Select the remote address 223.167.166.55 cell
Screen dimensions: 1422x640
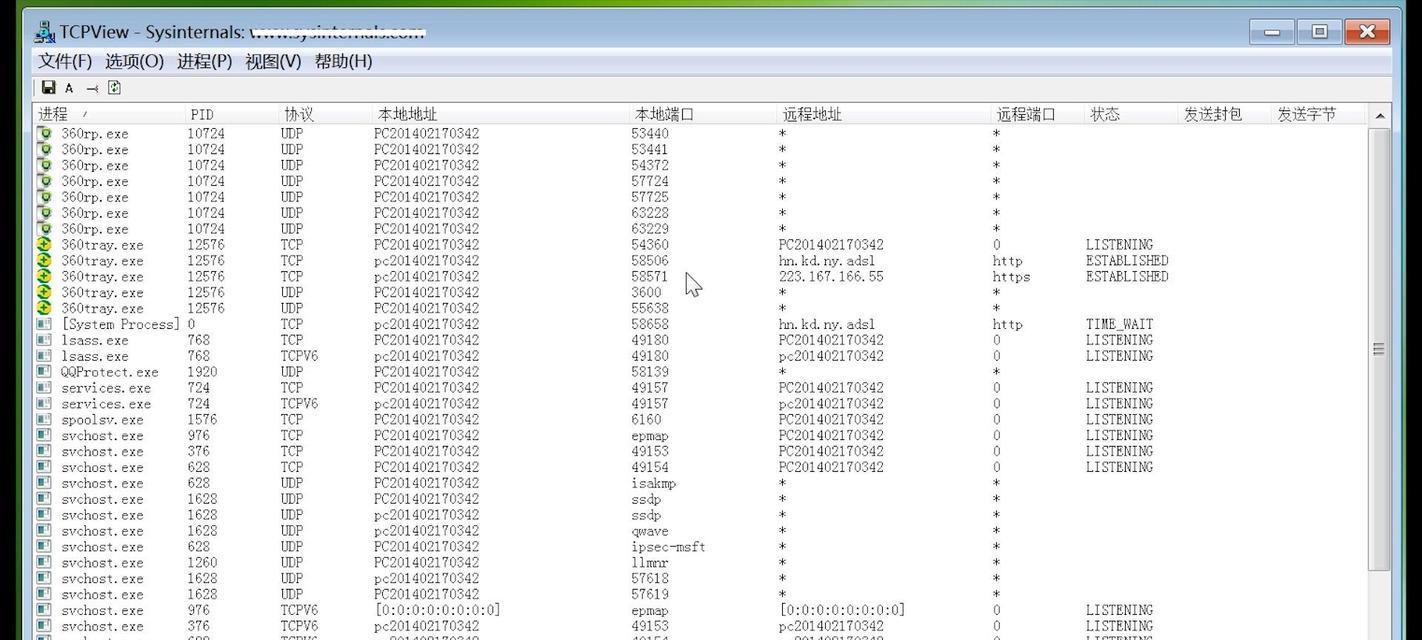(831, 277)
